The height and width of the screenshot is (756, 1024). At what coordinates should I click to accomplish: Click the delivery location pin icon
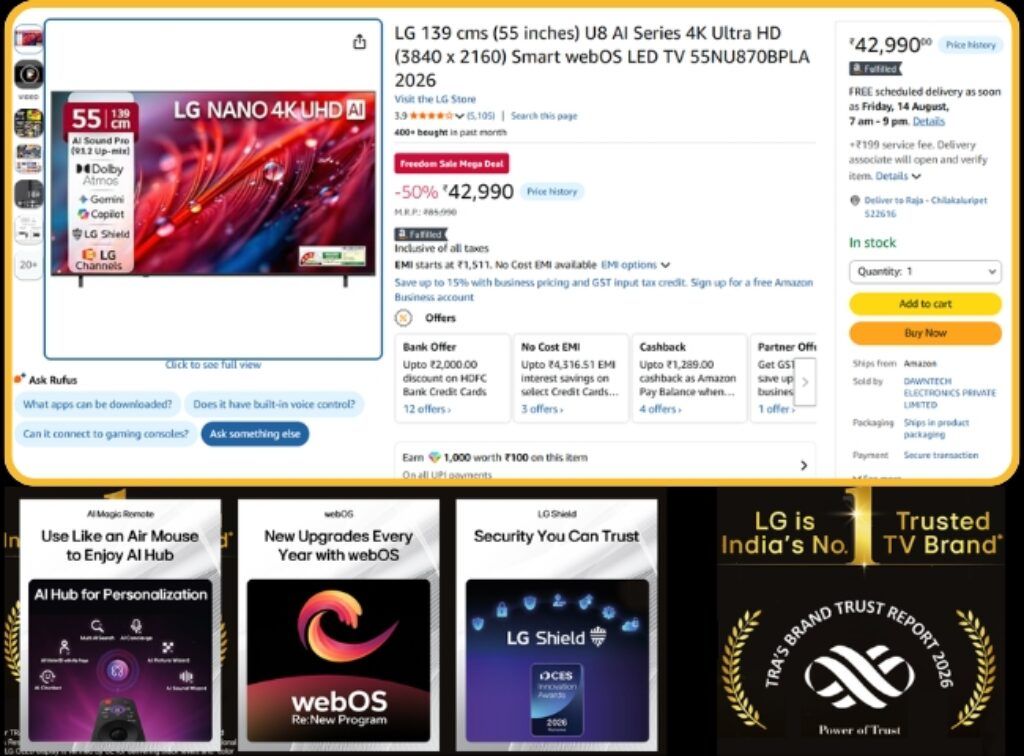(854, 200)
